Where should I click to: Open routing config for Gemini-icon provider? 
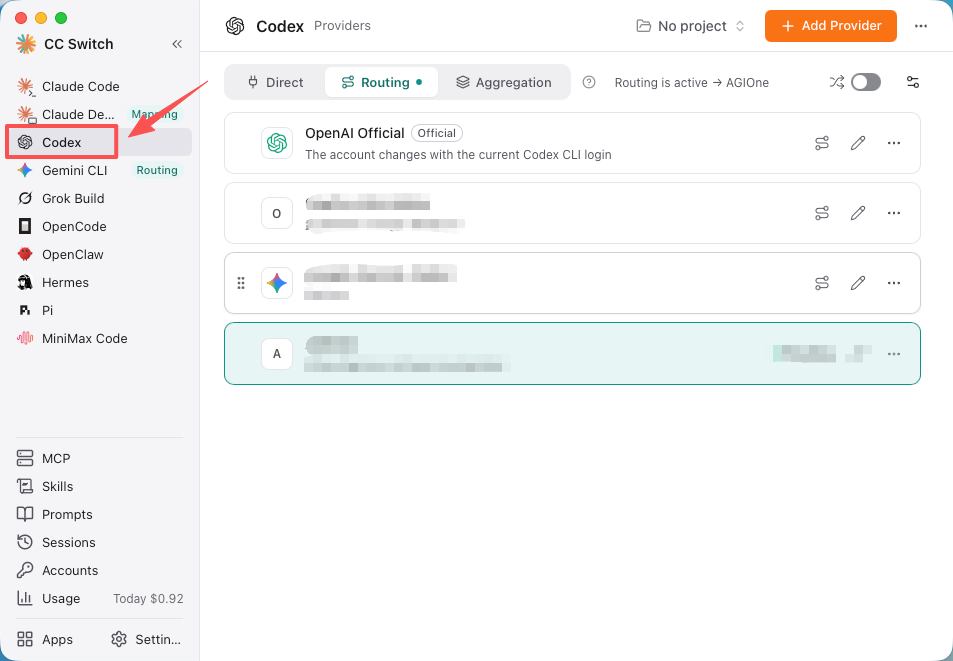point(822,283)
